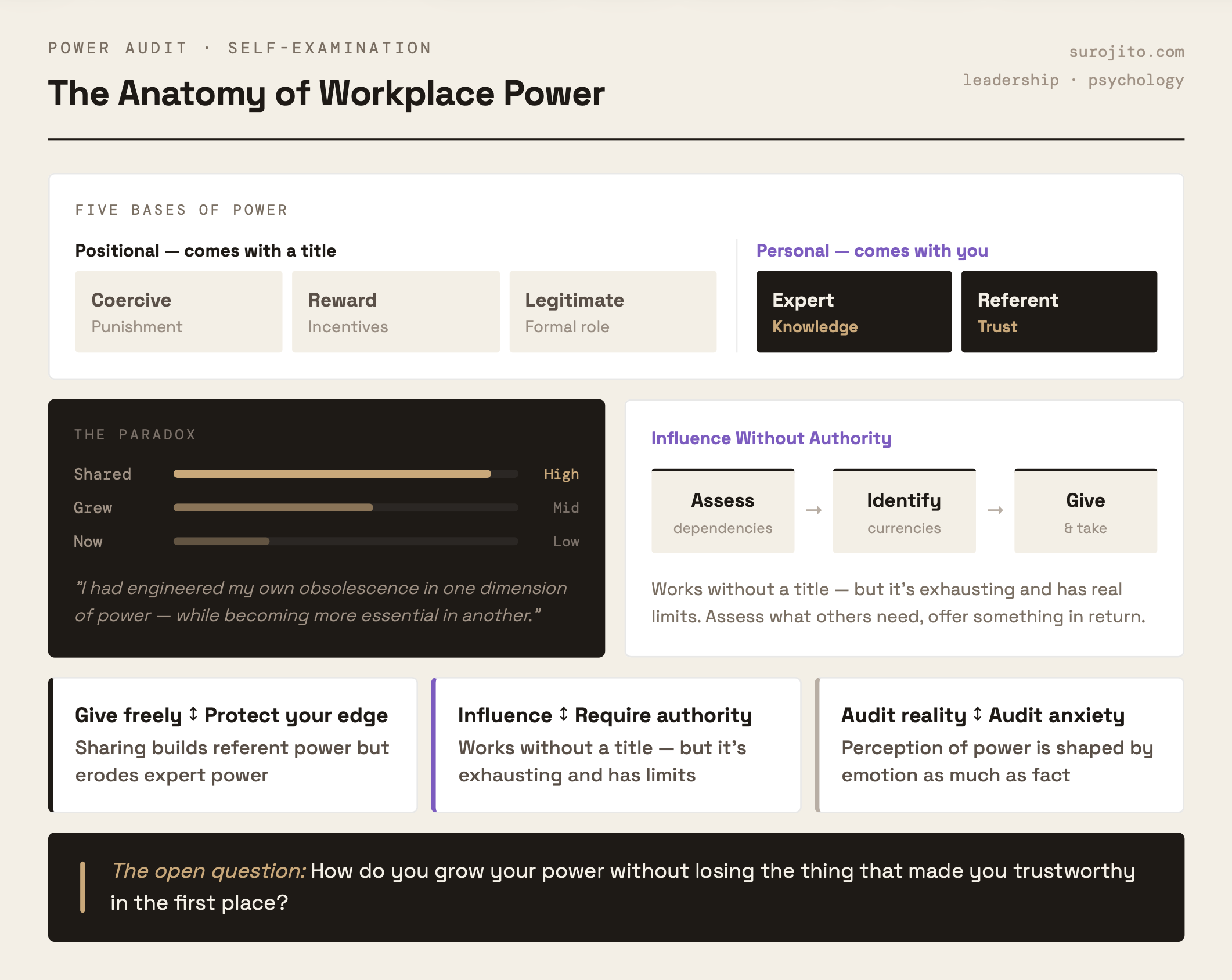Click arrow between Assess and Identify

click(813, 510)
